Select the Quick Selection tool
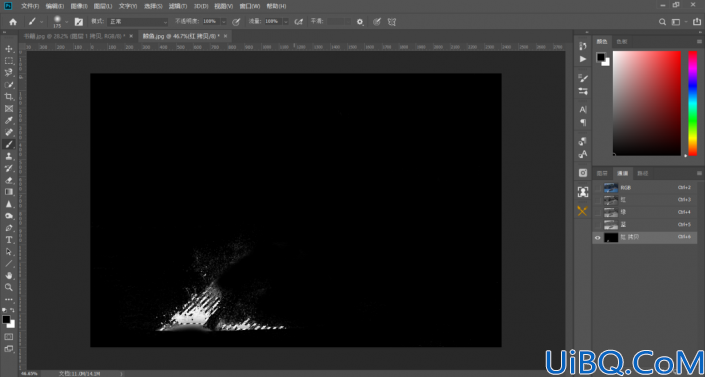The height and width of the screenshot is (377, 705). pos(9,85)
